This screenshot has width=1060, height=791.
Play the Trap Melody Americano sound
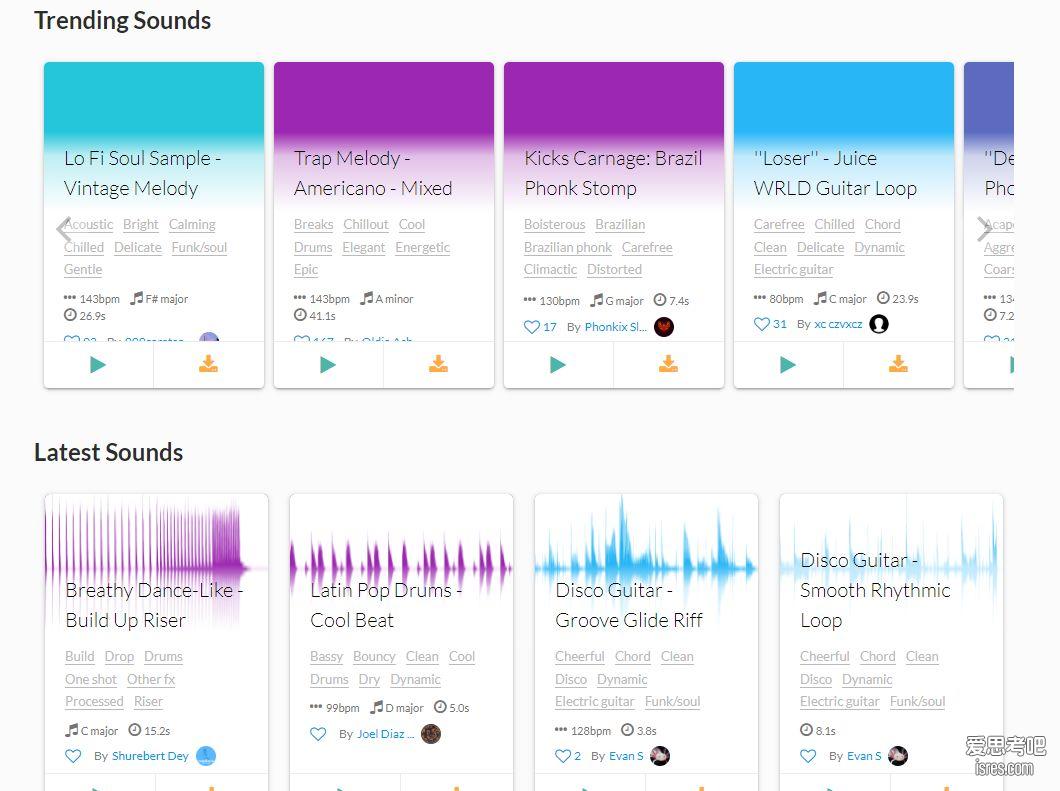[x=328, y=365]
